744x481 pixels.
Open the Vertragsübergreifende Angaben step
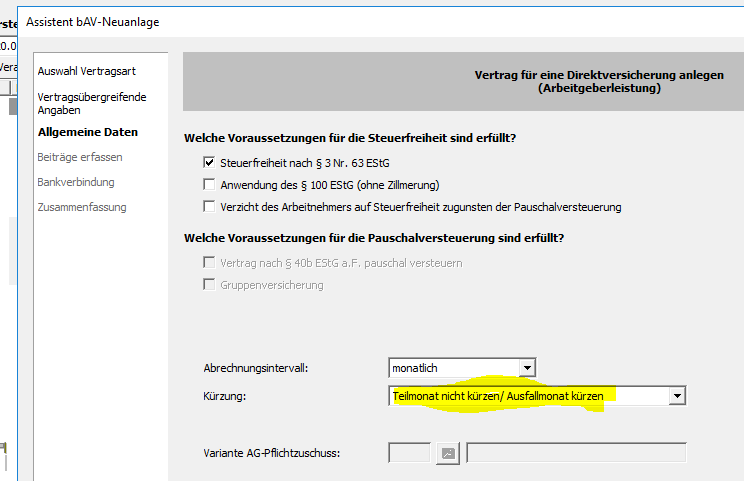(91, 103)
